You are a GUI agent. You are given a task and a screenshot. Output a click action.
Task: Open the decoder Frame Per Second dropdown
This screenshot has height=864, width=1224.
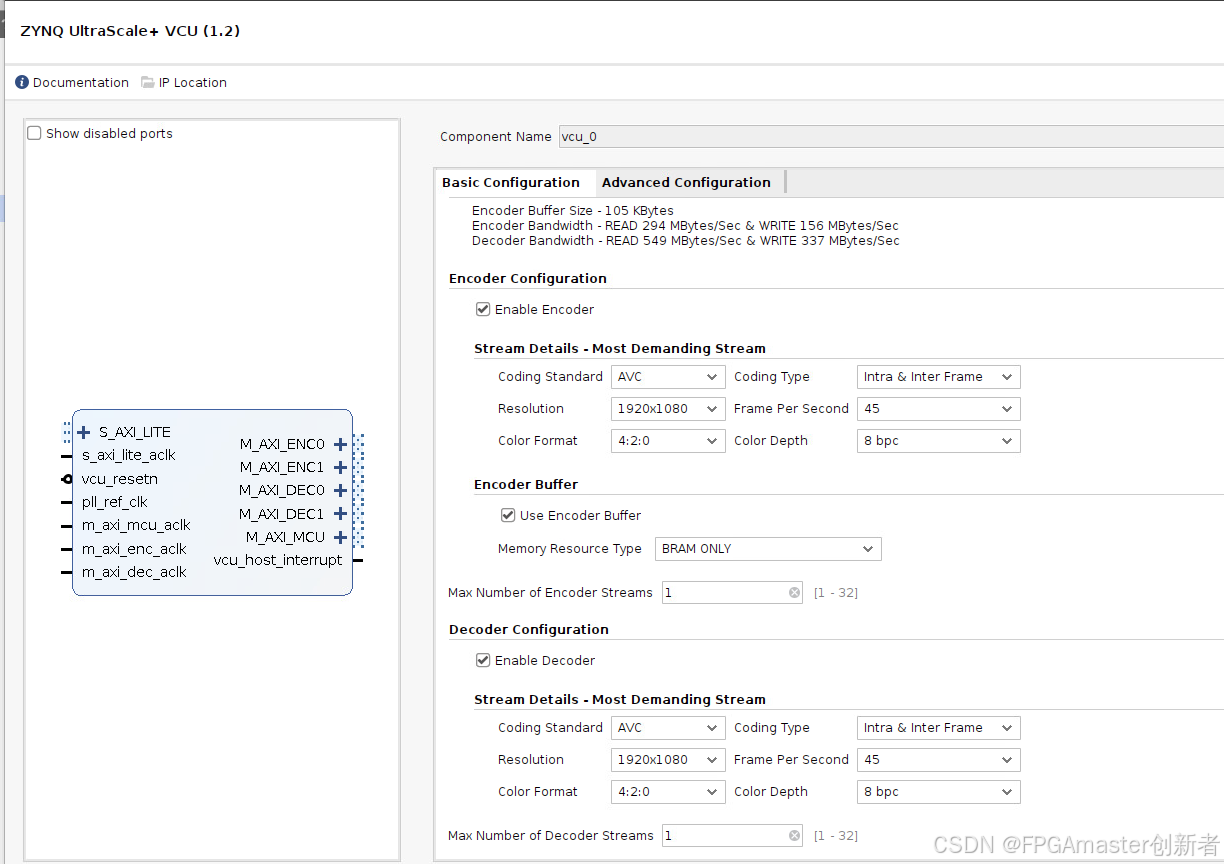coord(939,760)
